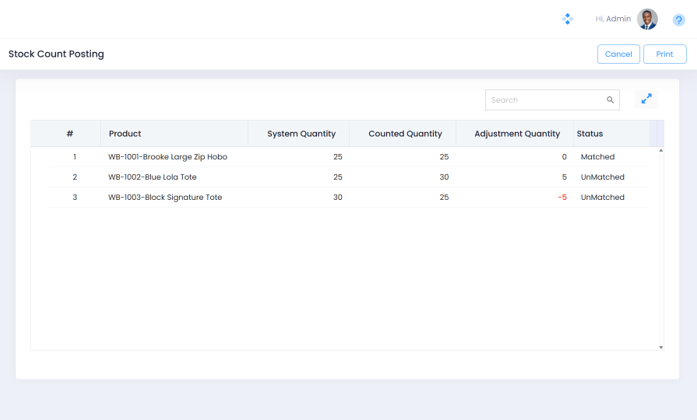Click the Admin profile avatar
Image resolution: width=697 pixels, height=420 pixels.
[x=647, y=19]
